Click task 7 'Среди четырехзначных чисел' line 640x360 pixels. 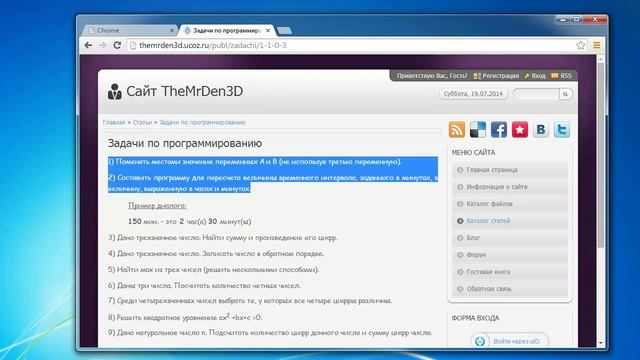pos(250,301)
